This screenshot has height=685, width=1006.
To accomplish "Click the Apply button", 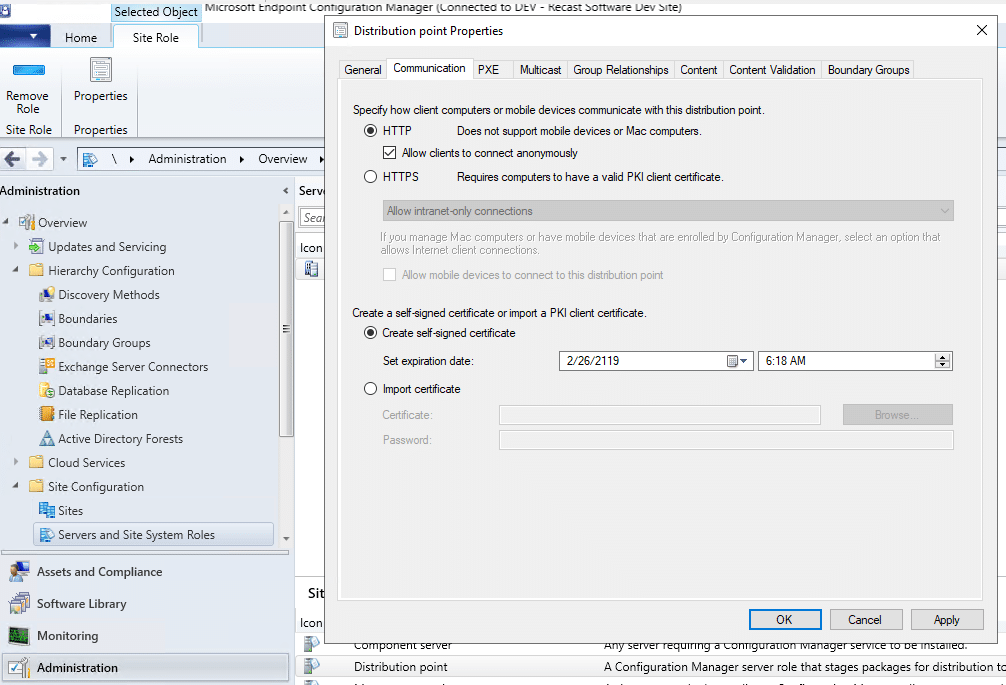I will (x=946, y=620).
